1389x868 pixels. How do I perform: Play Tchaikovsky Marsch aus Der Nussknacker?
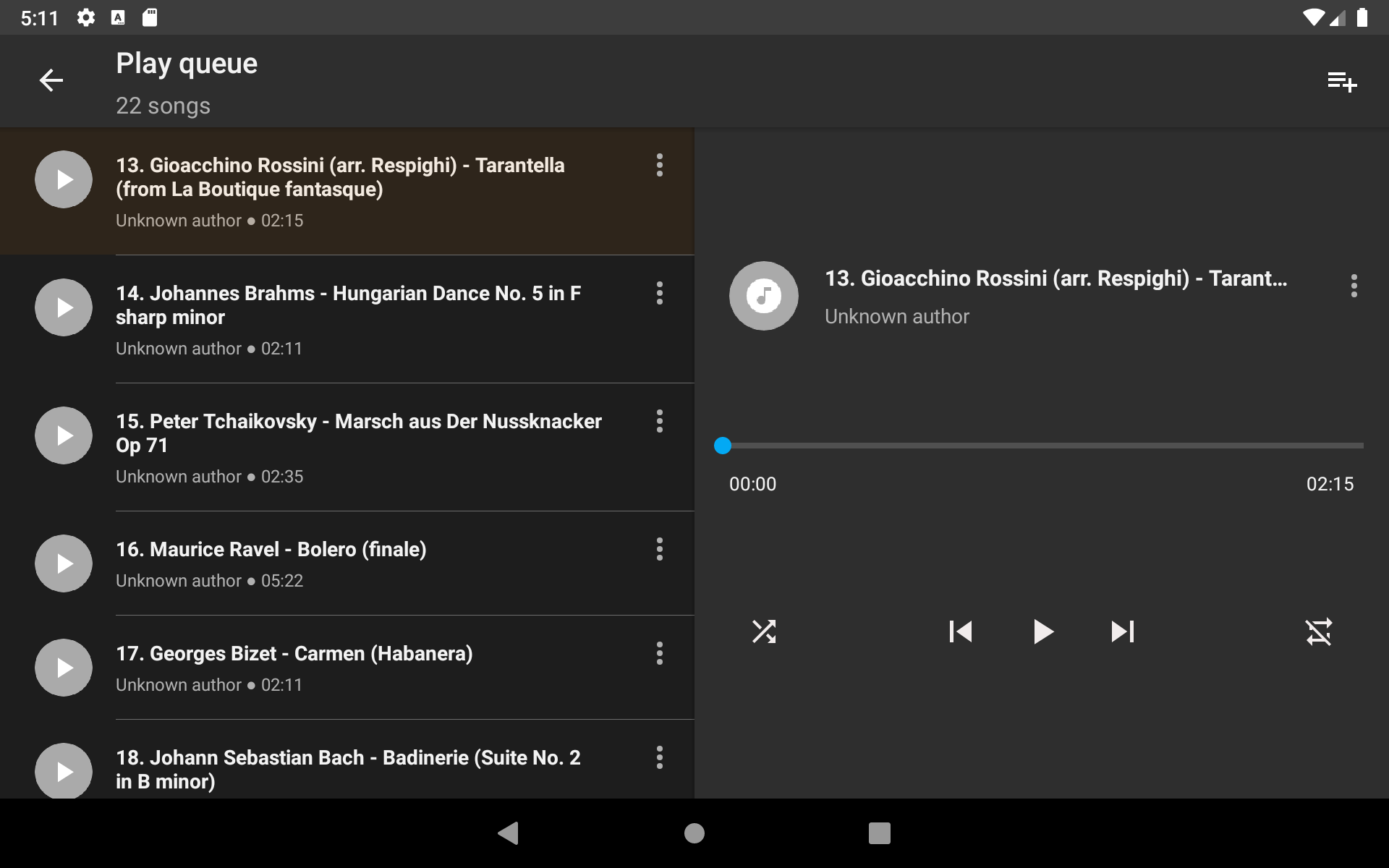63,435
